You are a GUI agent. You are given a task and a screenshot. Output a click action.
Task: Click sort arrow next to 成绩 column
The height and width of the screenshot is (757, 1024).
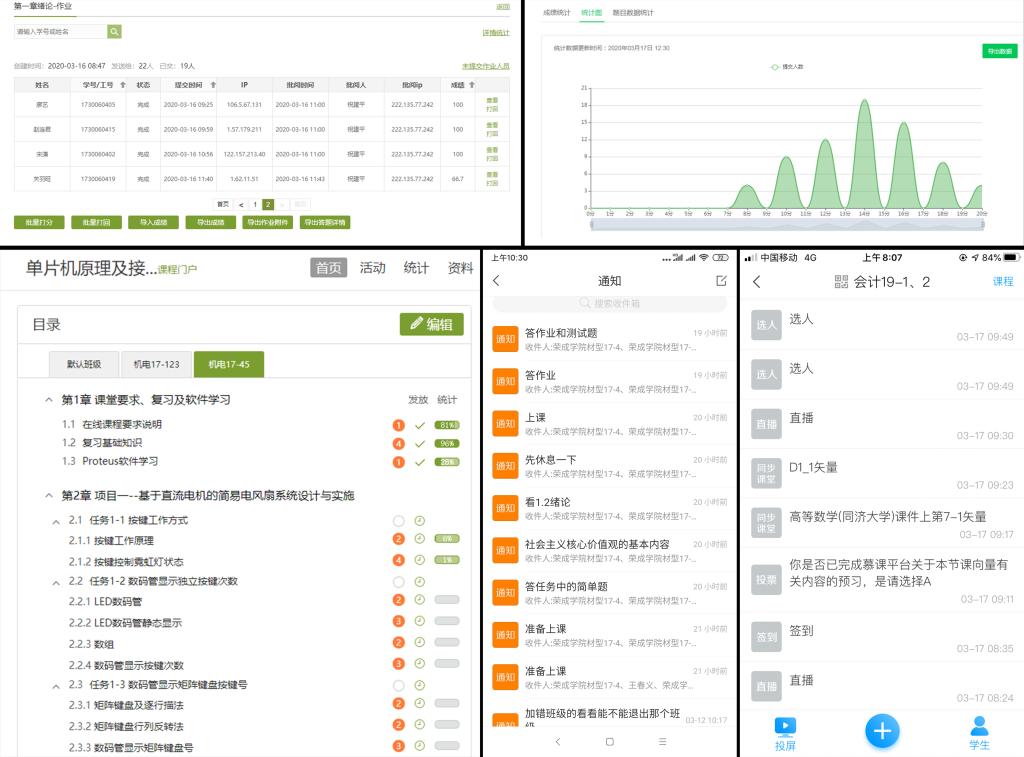(472, 85)
